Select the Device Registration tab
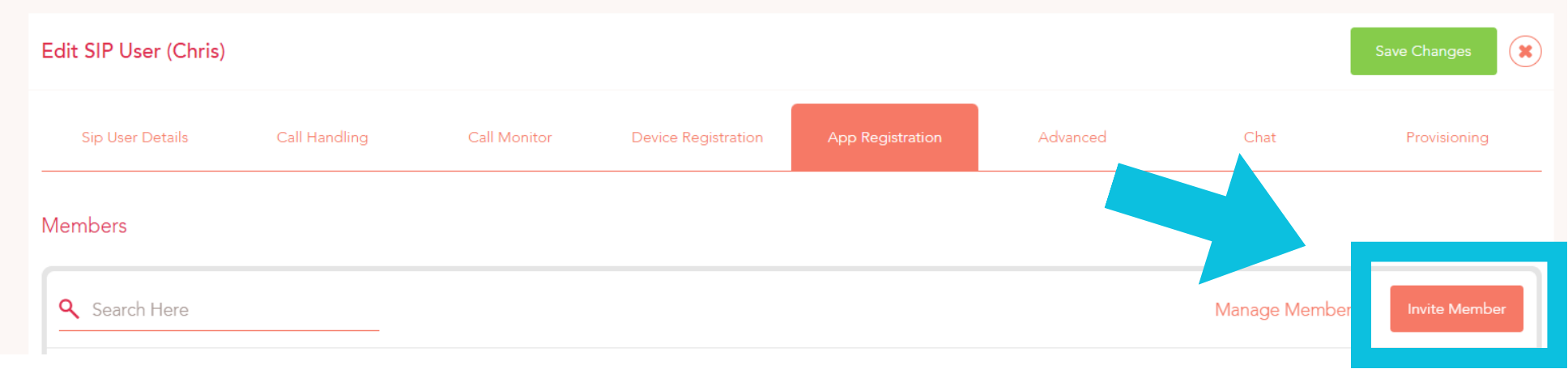This screenshot has height=369, width=1568. [x=697, y=138]
